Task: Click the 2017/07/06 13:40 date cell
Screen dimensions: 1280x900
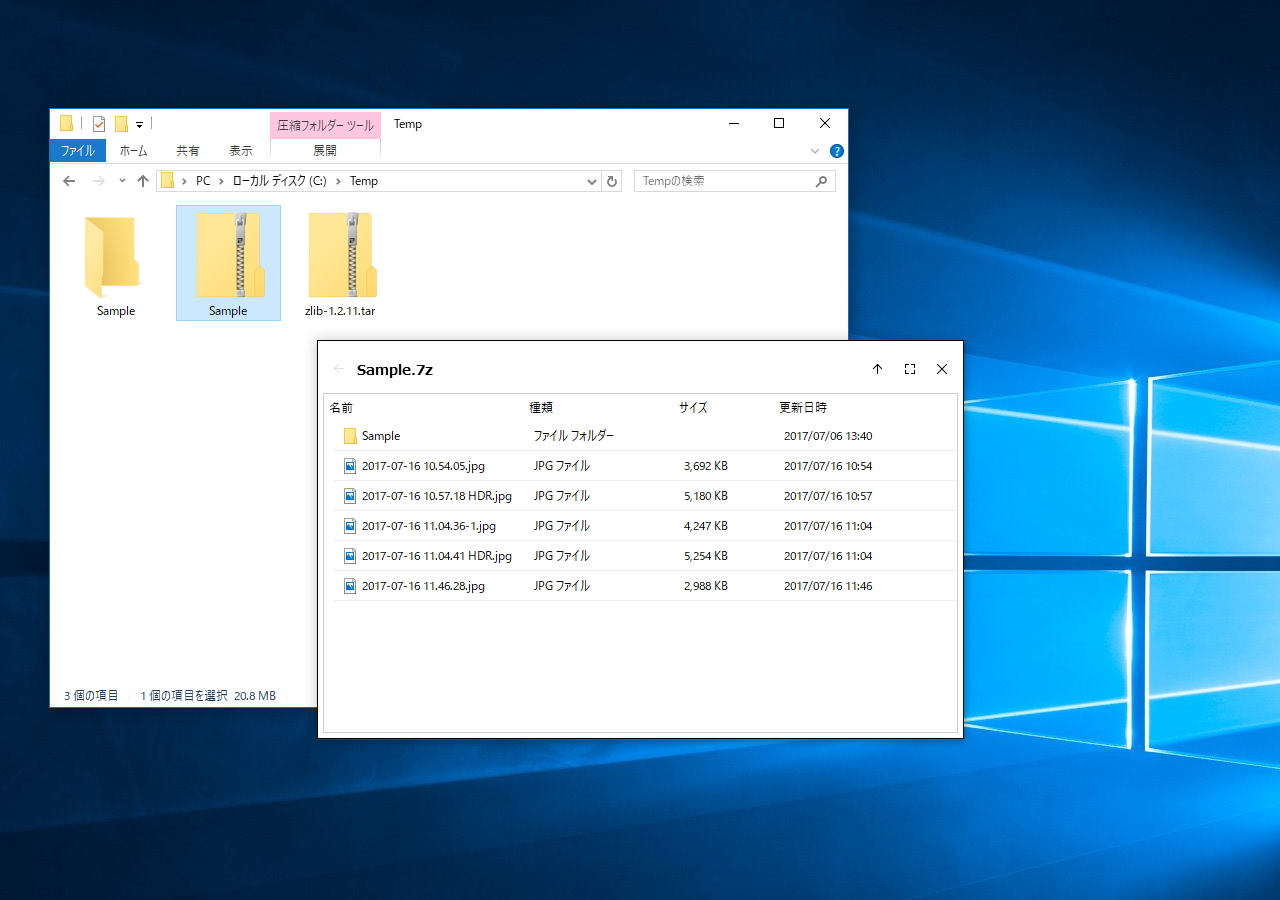Action: pyautogui.click(x=828, y=436)
